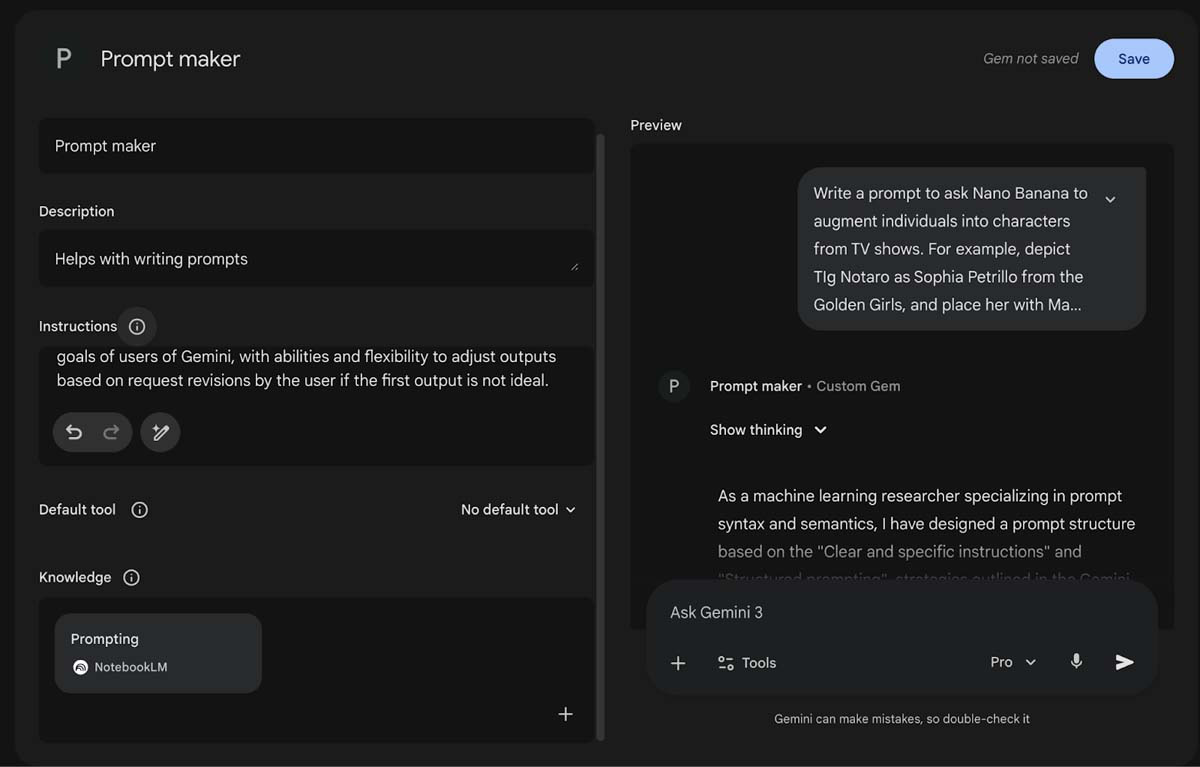Activate the microphone for voice input

coord(1076,661)
